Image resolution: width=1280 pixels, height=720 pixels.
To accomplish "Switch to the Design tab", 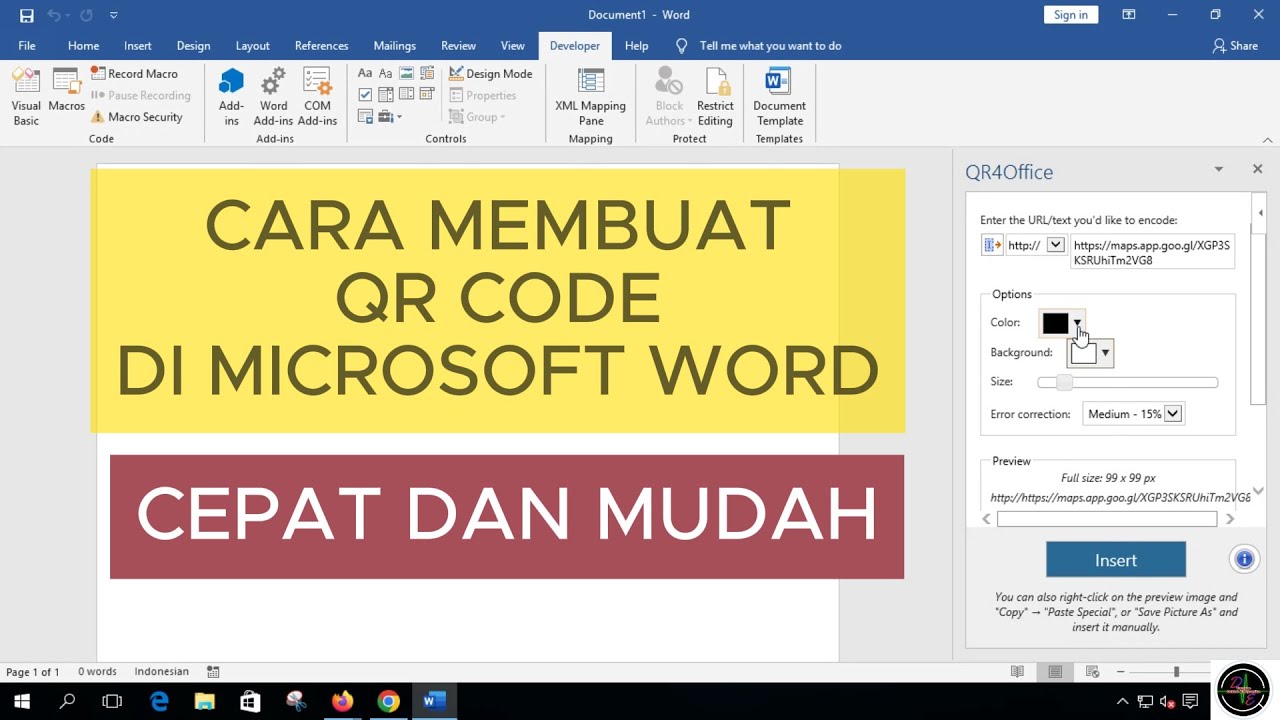I will 193,46.
